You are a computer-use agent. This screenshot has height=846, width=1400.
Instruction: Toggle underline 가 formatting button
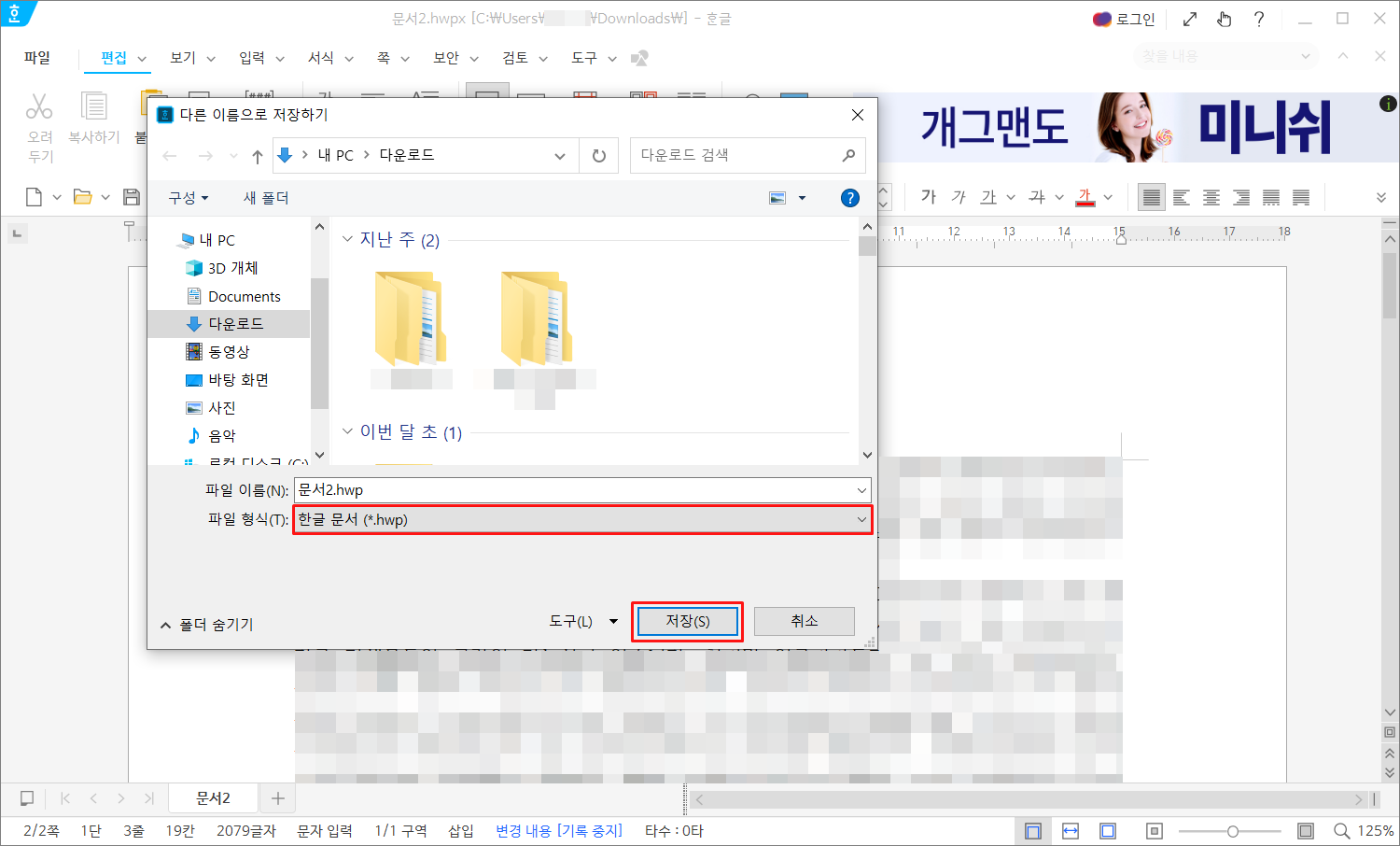(x=988, y=197)
